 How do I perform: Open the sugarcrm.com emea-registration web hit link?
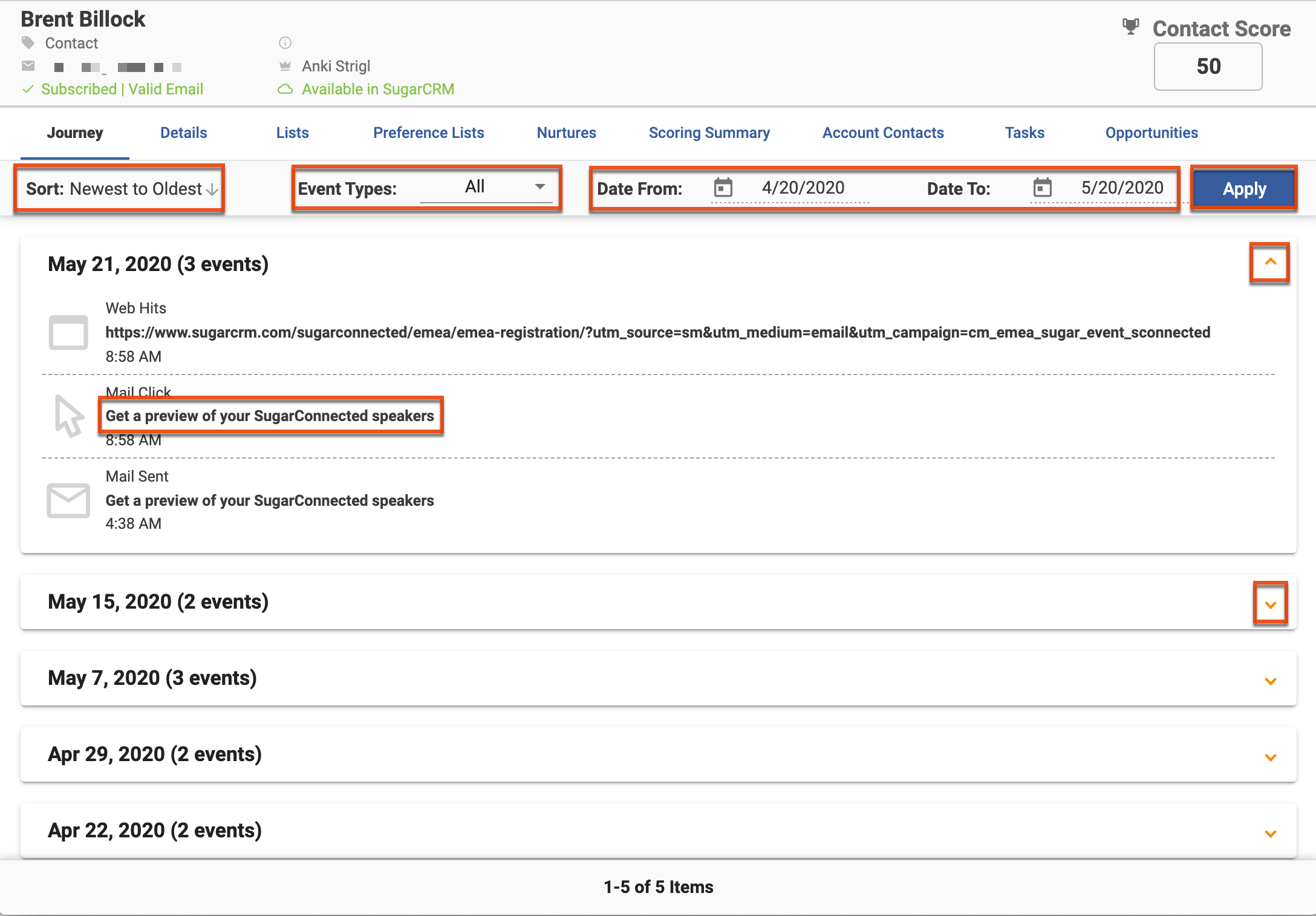pos(657,332)
